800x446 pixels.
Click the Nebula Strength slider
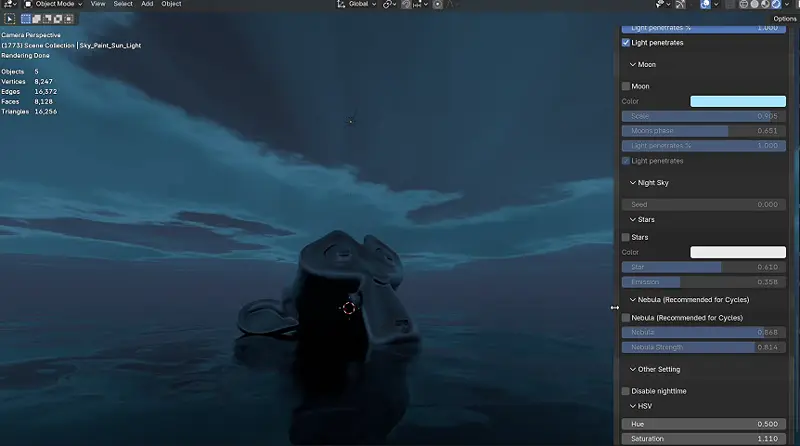(x=704, y=348)
